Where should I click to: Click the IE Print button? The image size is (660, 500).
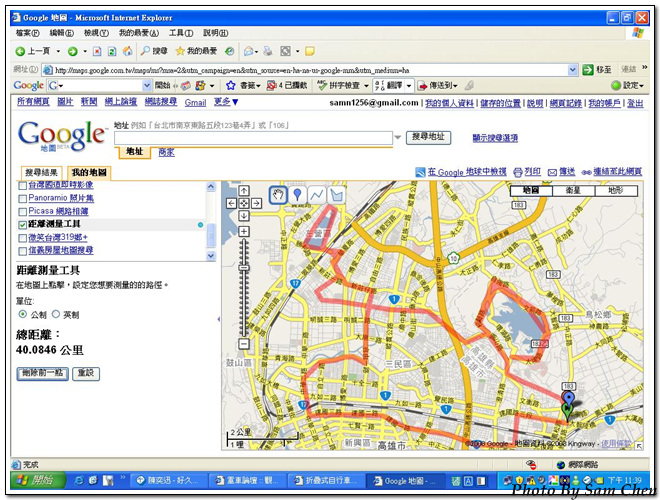(x=268, y=51)
